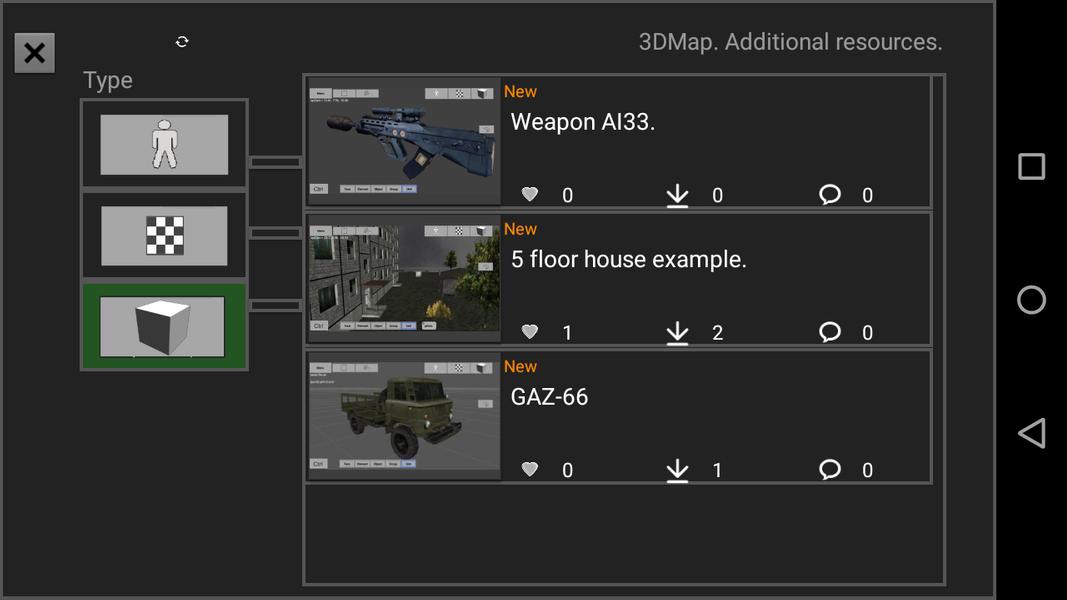Viewport: 1067px width, 600px height.
Task: Select the 3D cube object type filter
Action: pyautogui.click(x=164, y=327)
